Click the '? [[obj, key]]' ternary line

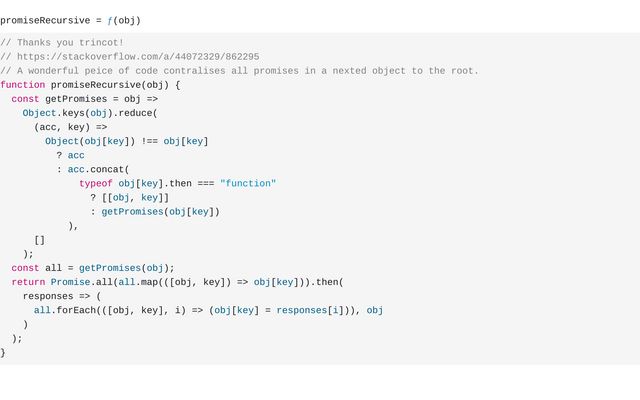pos(129,198)
